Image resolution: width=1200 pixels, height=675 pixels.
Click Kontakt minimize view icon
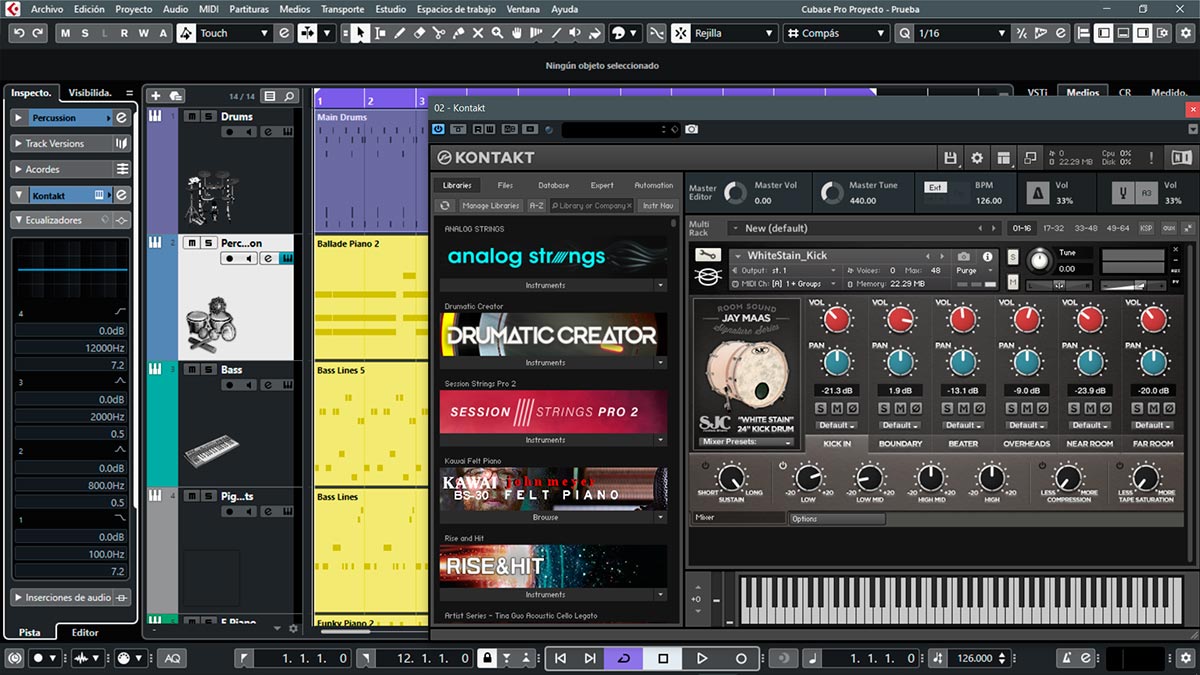click(1029, 158)
